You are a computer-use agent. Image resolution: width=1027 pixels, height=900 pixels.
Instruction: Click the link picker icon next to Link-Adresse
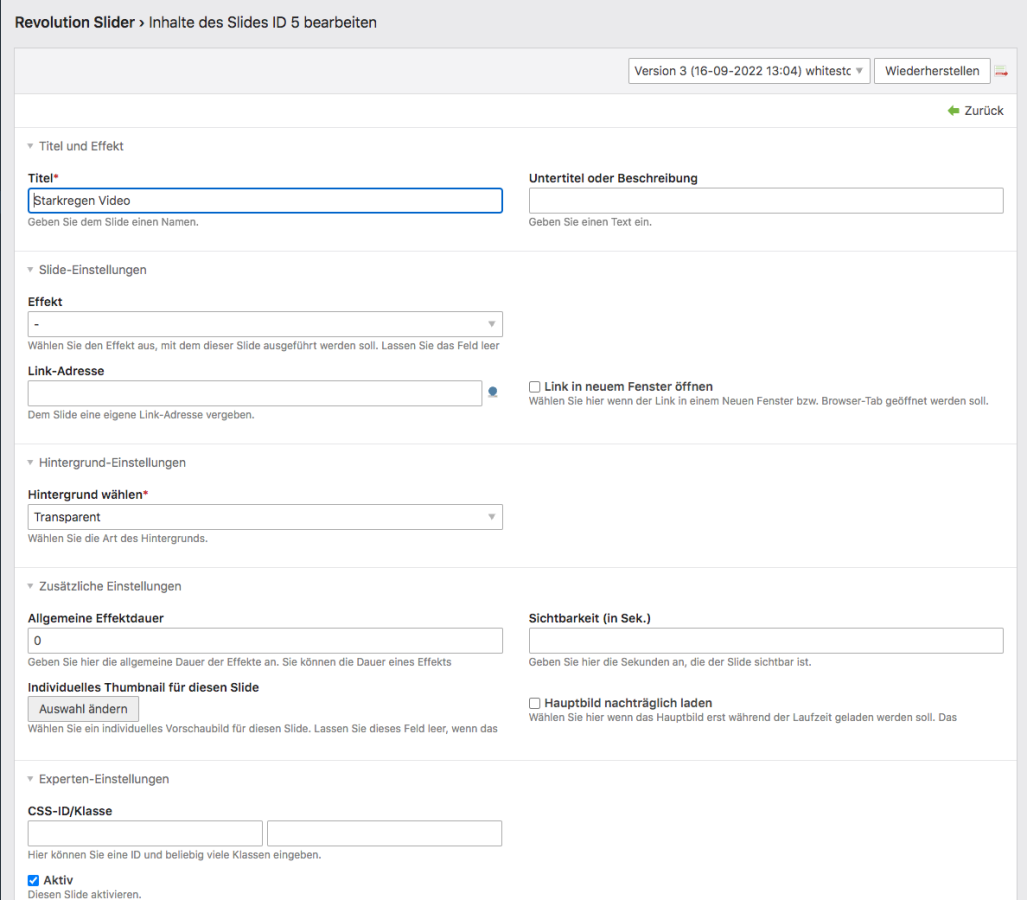point(492,393)
